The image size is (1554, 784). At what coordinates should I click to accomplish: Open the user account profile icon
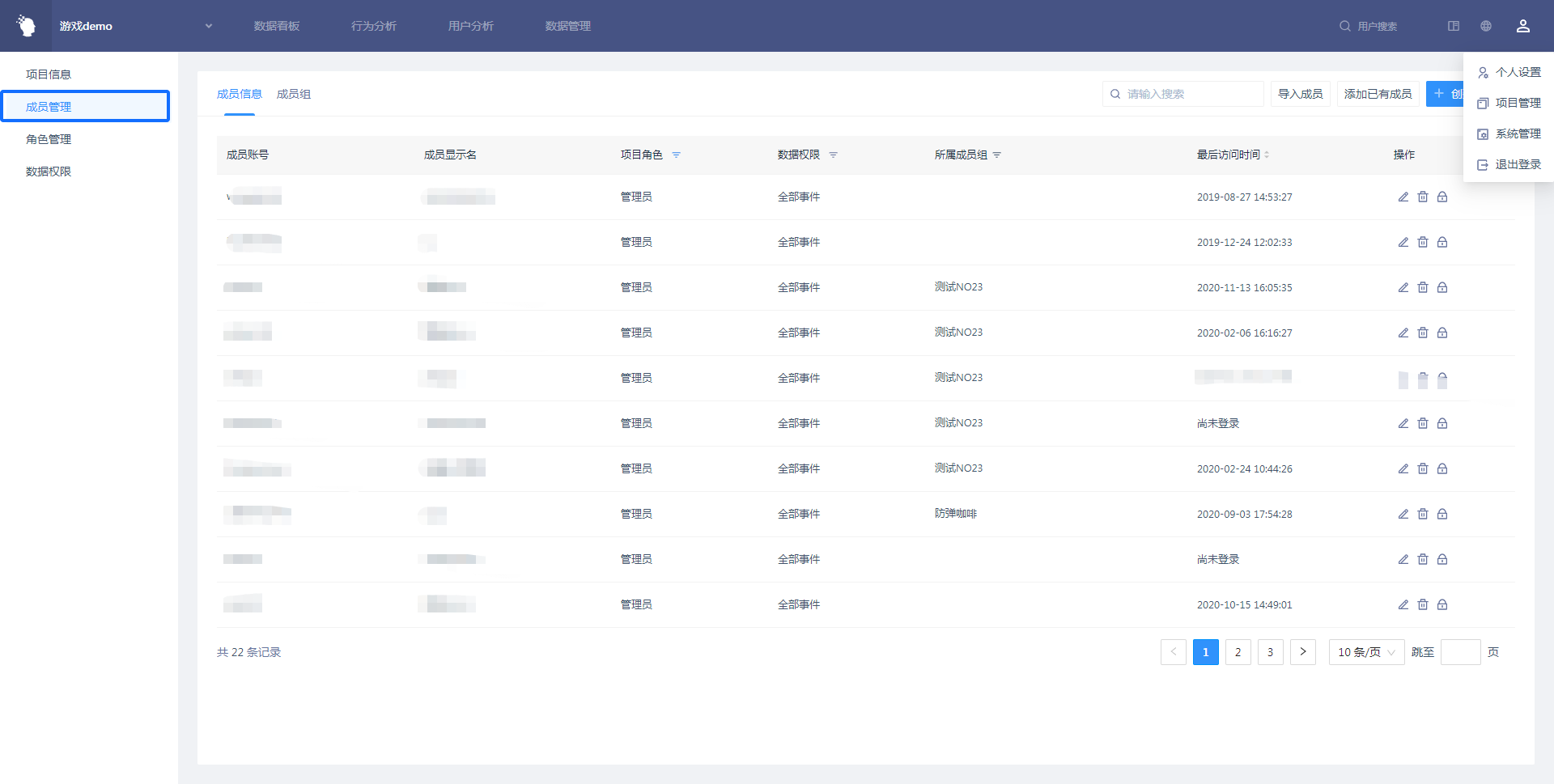click(x=1522, y=26)
